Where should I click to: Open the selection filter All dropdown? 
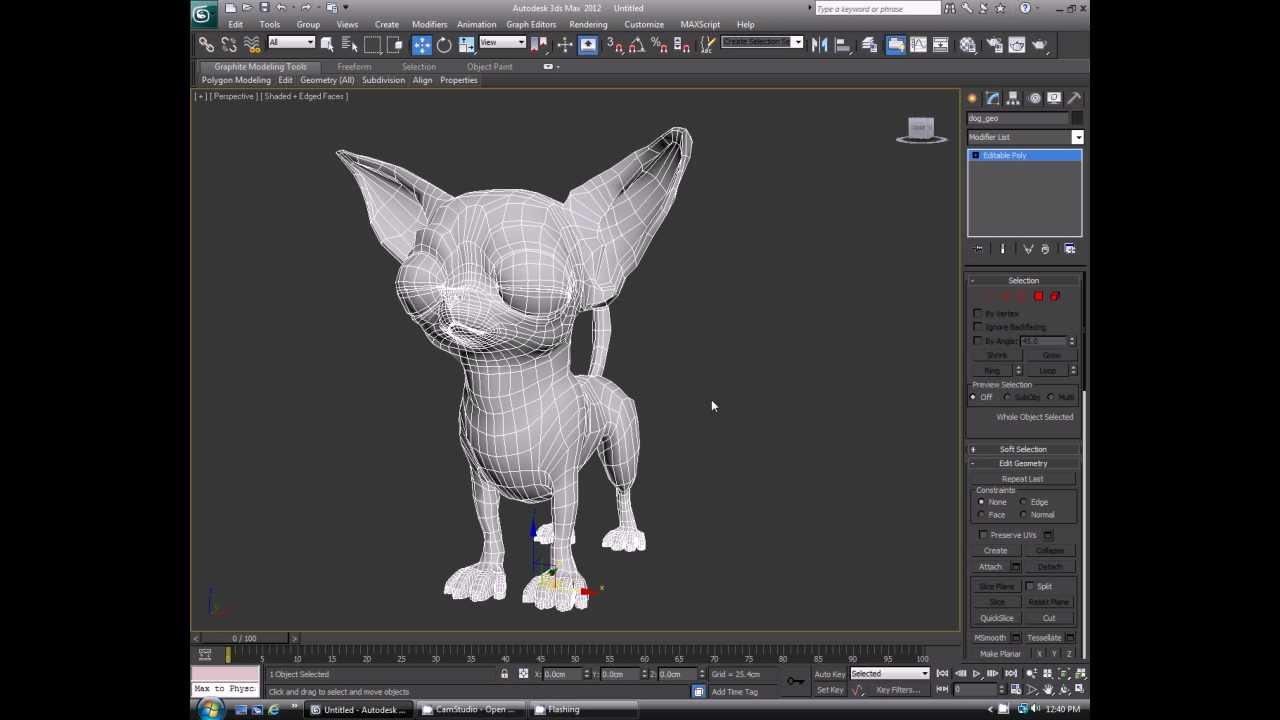click(x=291, y=42)
